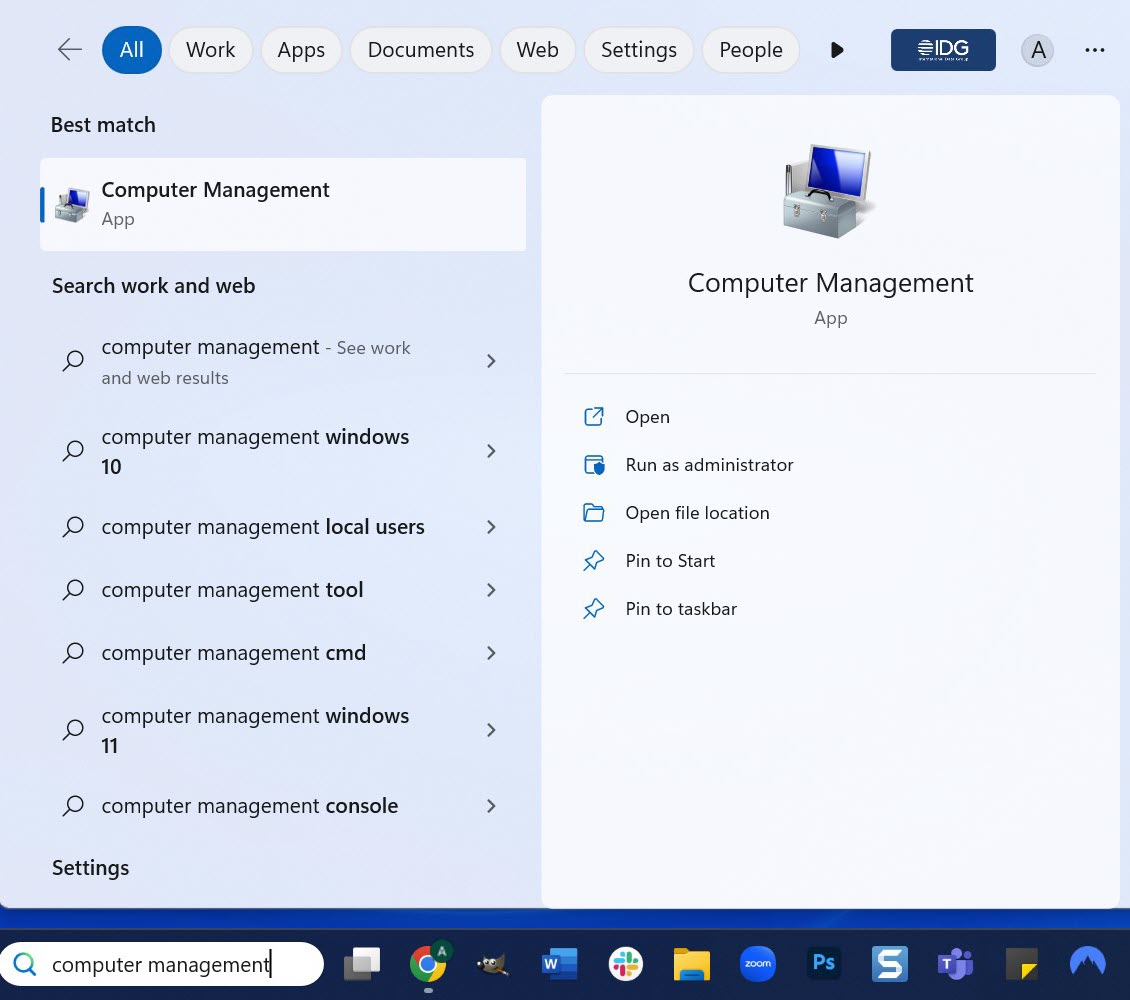Open Photoshop from the taskbar
Viewport: 1130px width, 1000px height.
coord(824,963)
